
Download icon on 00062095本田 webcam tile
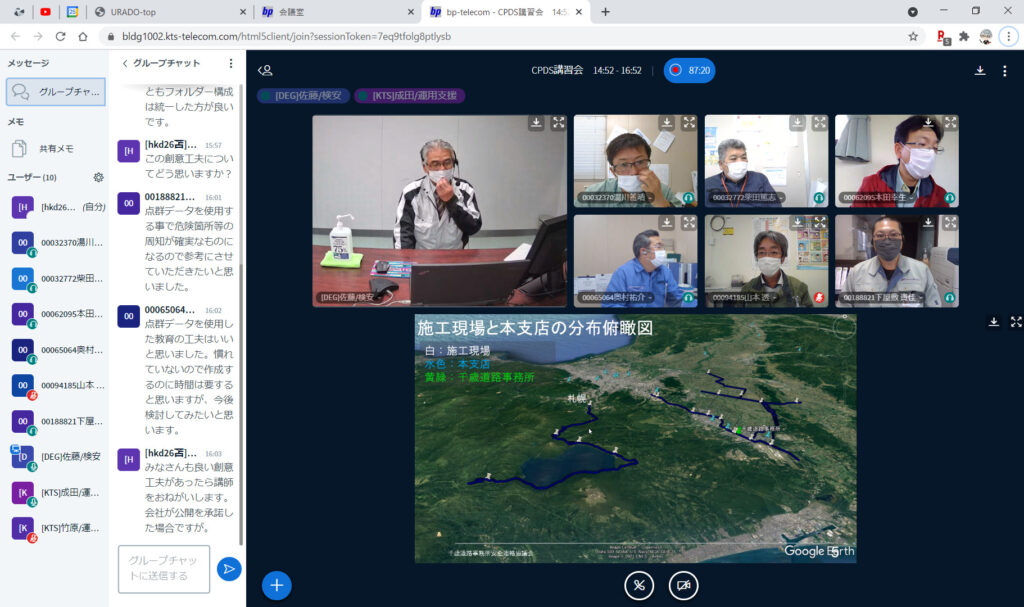click(928, 123)
